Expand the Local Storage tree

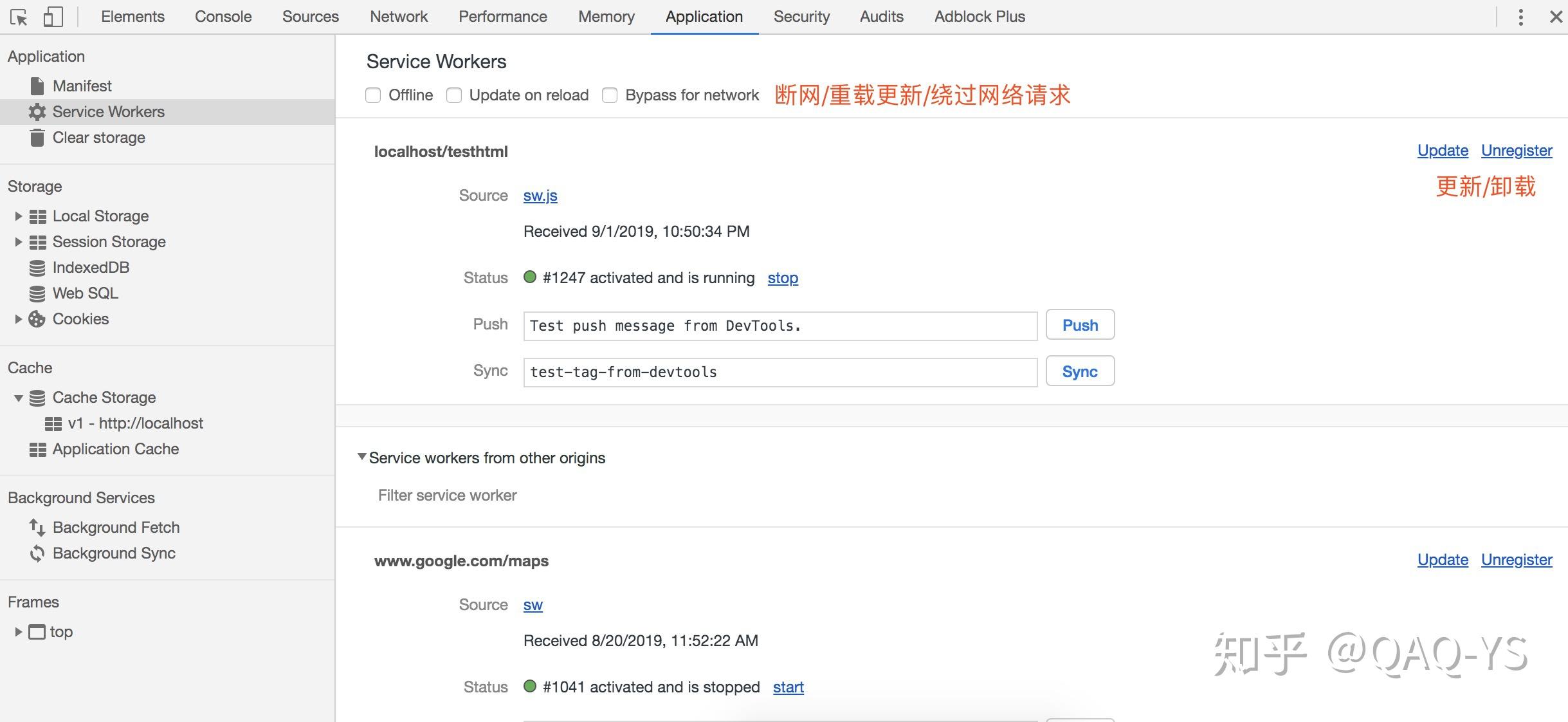(17, 216)
